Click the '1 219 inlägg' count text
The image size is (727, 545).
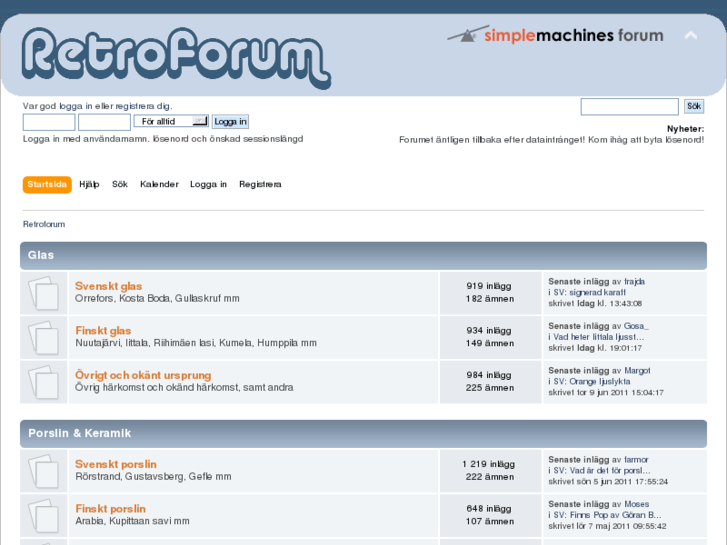[x=489, y=464]
